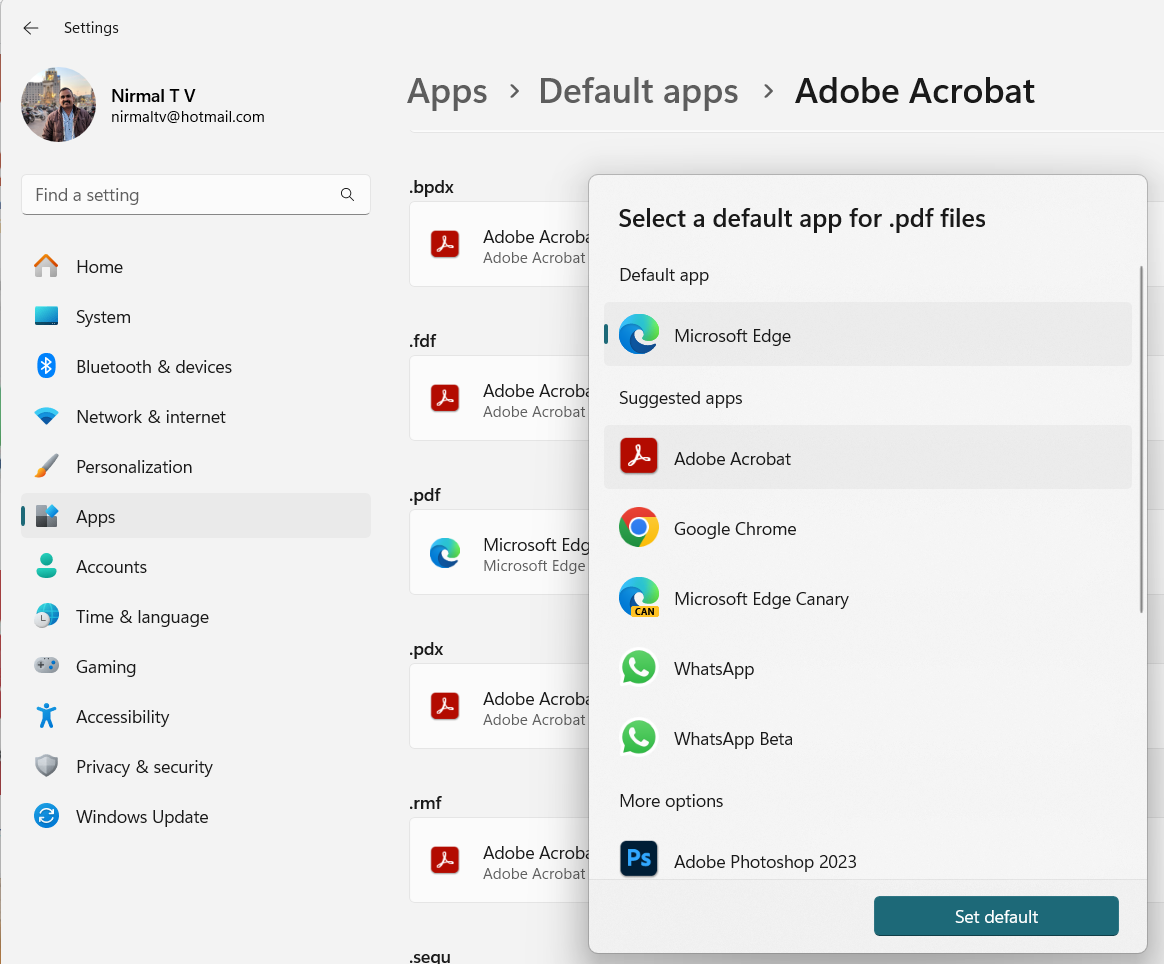This screenshot has height=964, width=1164.
Task: Open the .pdf Microsoft Edge association
Action: pos(499,552)
